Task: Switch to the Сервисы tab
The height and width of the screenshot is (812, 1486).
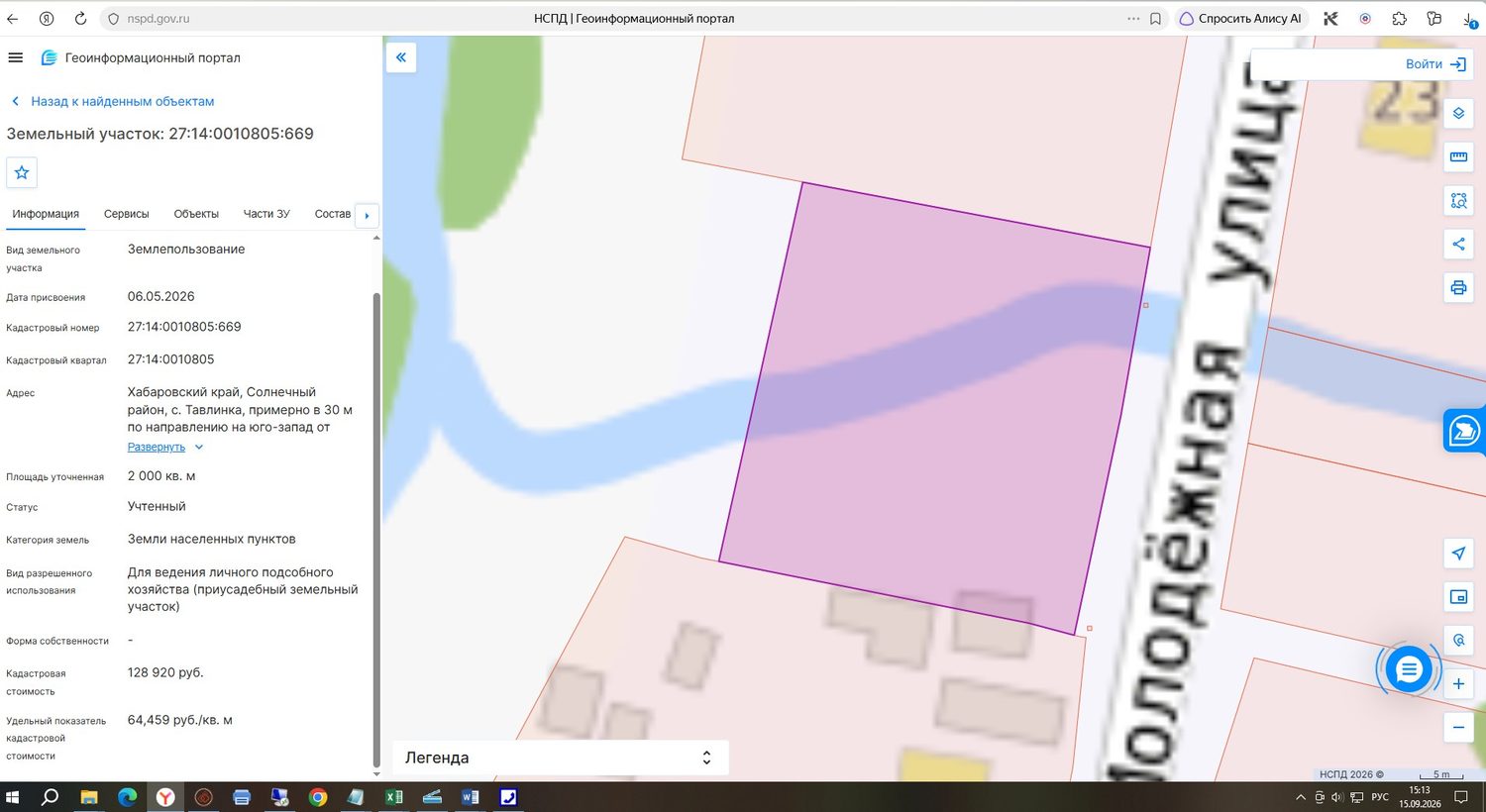Action: coord(127,214)
